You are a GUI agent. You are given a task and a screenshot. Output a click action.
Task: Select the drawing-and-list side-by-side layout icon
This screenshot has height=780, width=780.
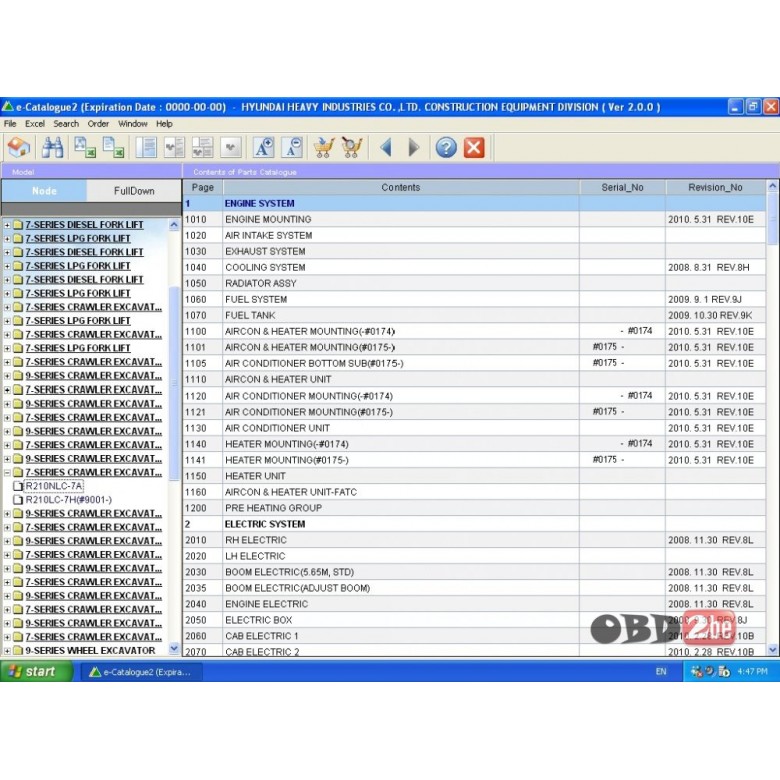(x=174, y=147)
